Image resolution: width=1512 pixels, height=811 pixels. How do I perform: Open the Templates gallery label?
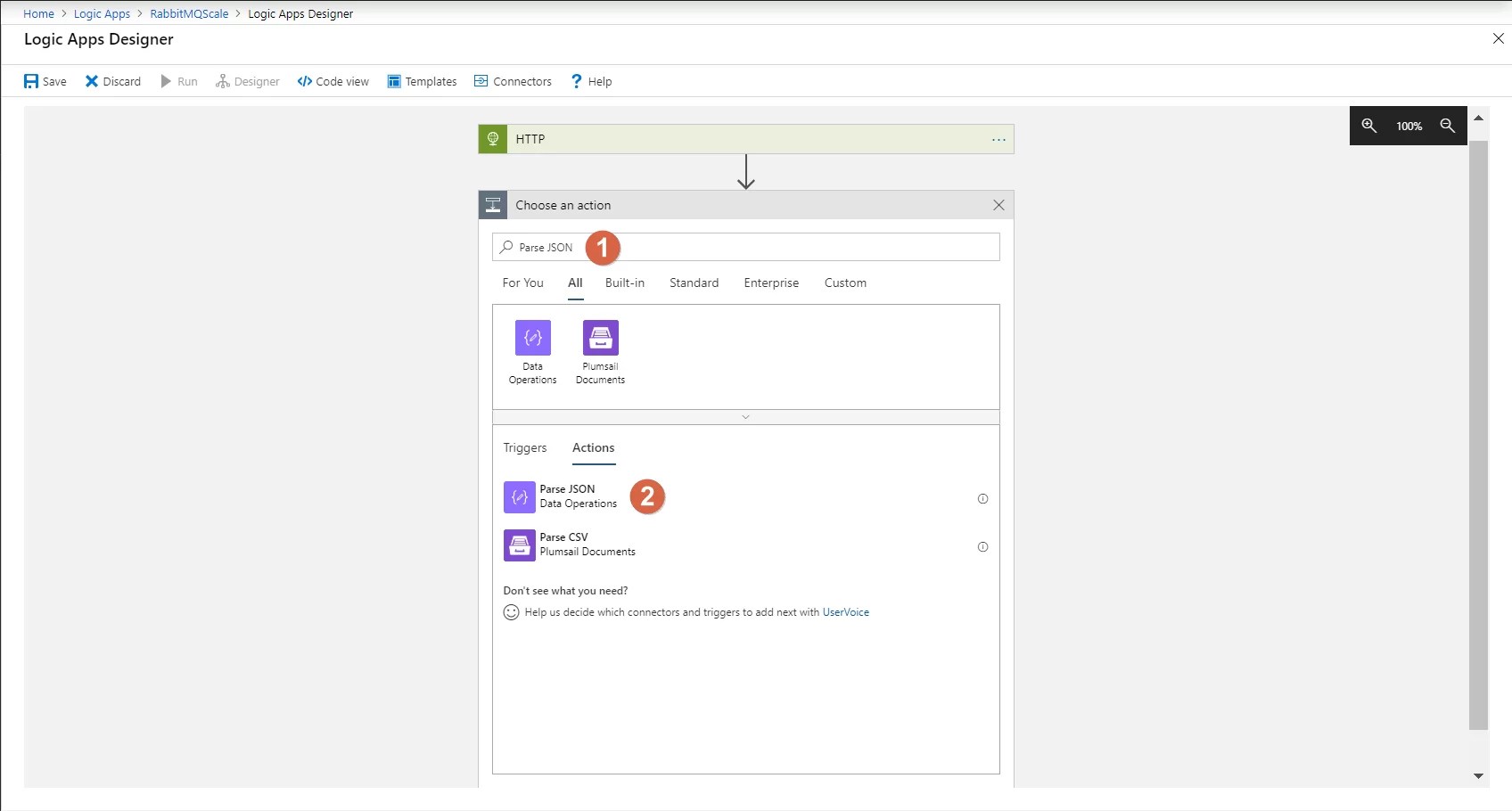click(431, 81)
